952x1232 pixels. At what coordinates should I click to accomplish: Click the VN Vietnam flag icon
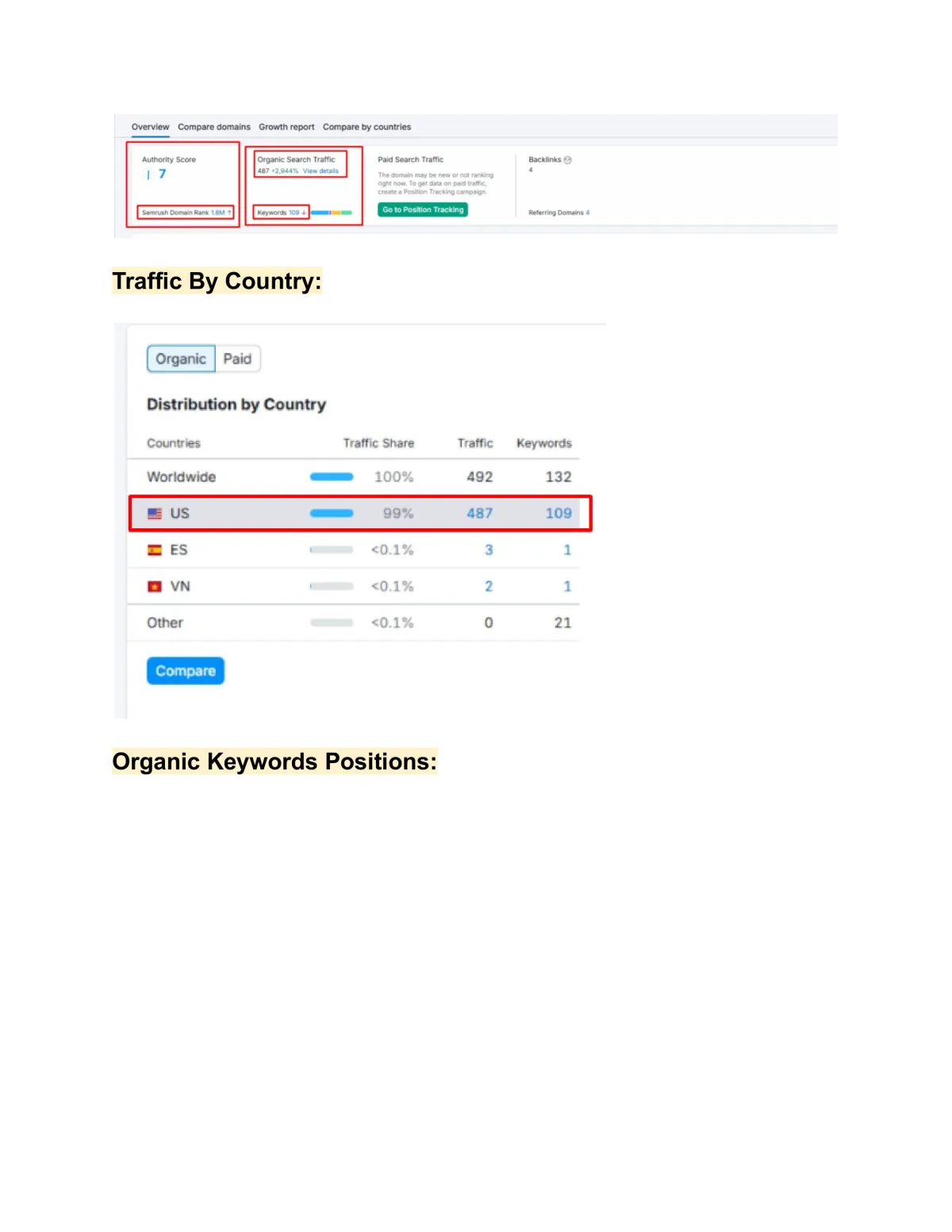point(155,586)
